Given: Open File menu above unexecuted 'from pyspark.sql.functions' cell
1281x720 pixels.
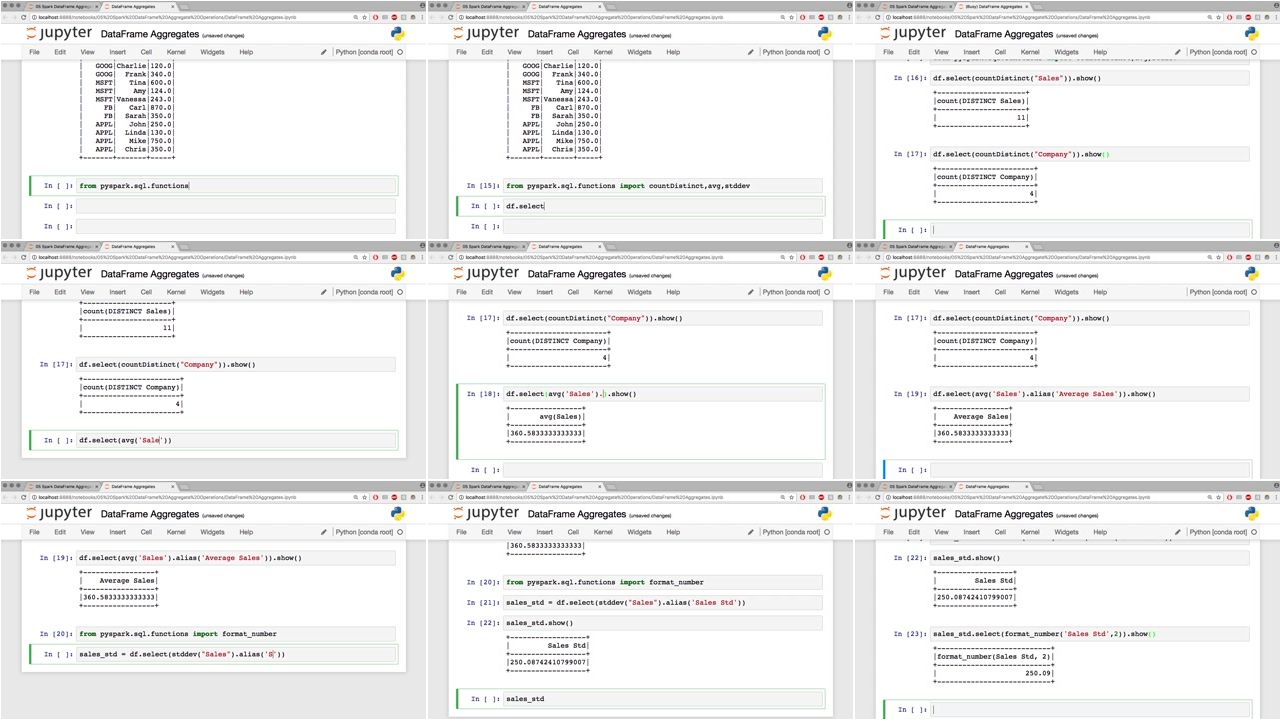Looking at the screenshot, I should 34,52.
